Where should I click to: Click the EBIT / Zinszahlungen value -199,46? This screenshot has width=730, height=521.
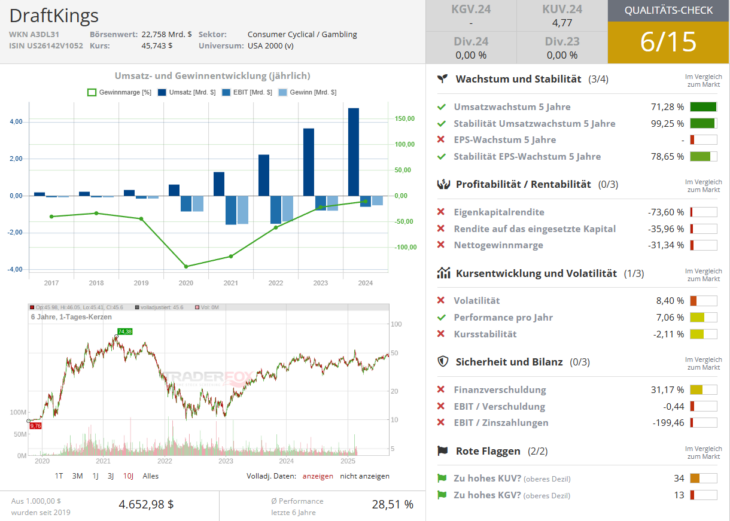point(668,423)
